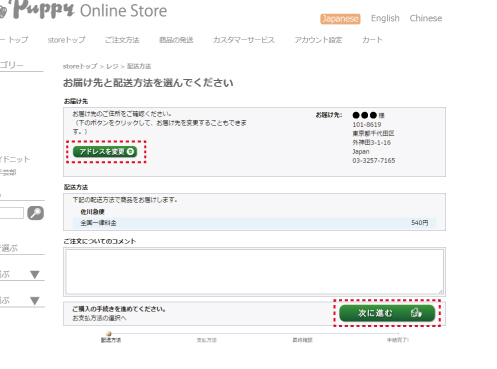Open the カスタマーサービス menu item
Image resolution: width=497 pixels, height=369 pixels.
244,40
